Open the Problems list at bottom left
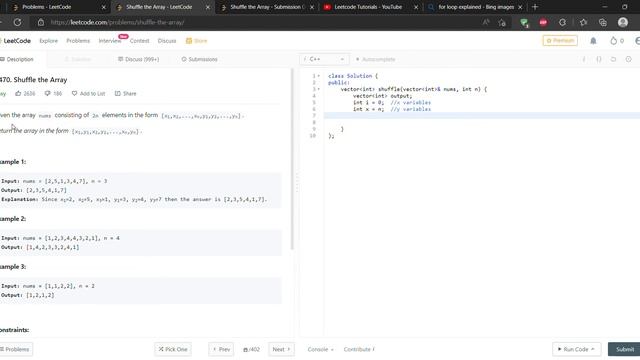Viewport: 640px width, 360px height. point(16,349)
